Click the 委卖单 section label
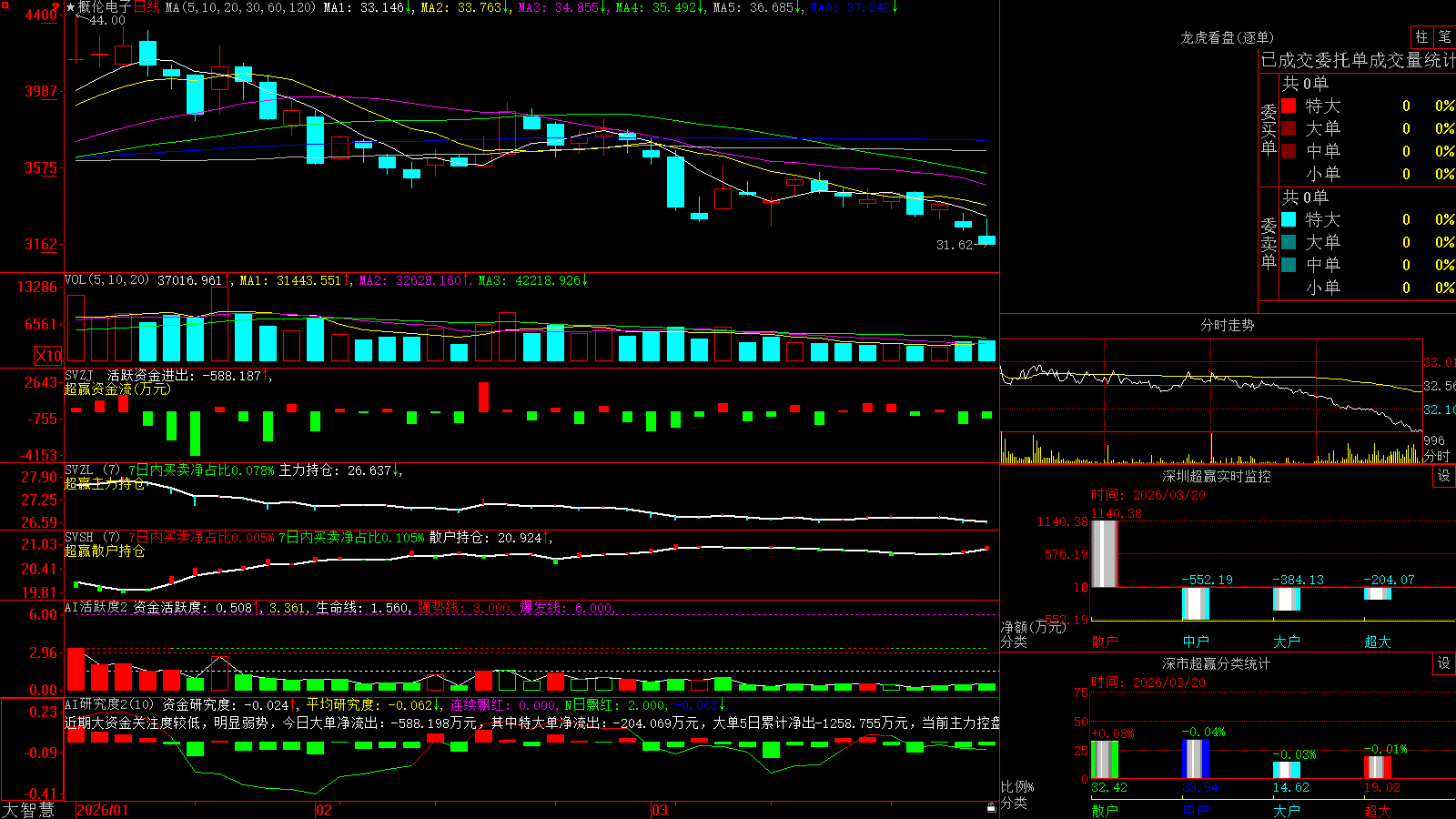 [1269, 243]
